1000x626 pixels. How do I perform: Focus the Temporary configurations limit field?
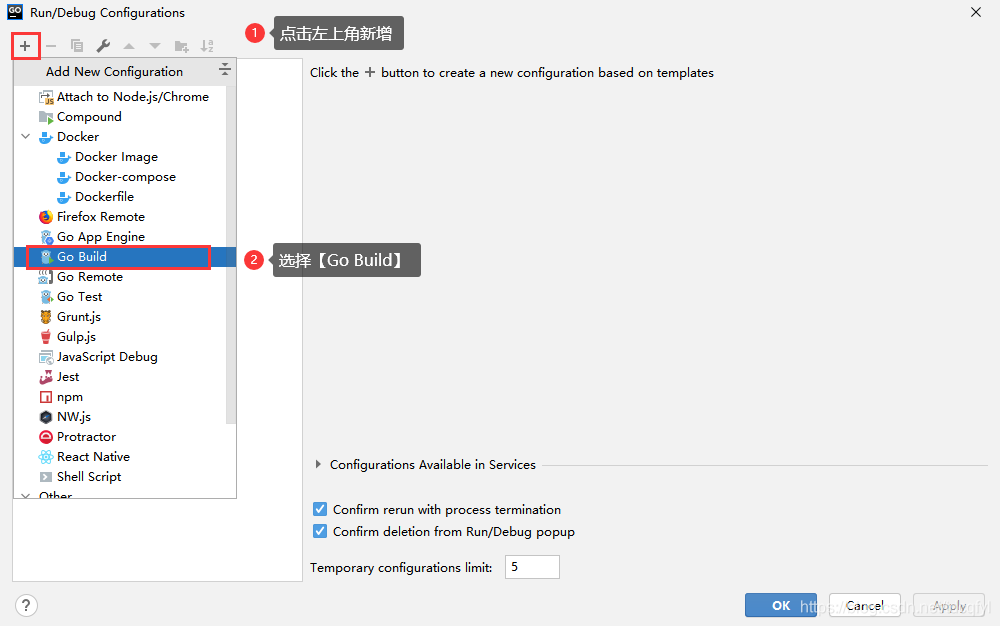pyautogui.click(x=532, y=567)
